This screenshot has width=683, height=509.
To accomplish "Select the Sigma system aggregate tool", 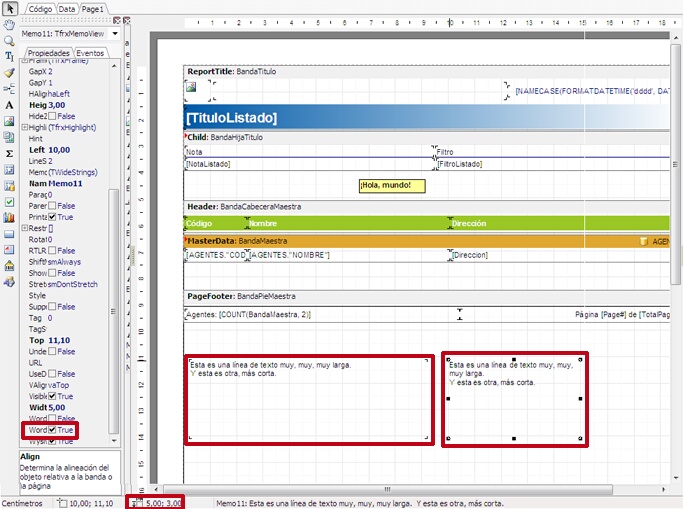I will [x=9, y=154].
